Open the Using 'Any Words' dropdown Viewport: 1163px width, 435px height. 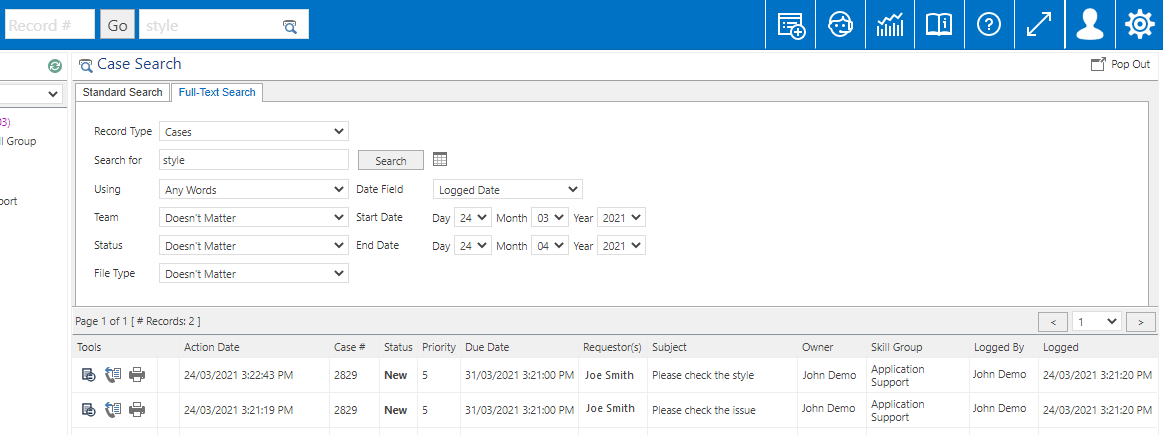point(254,189)
